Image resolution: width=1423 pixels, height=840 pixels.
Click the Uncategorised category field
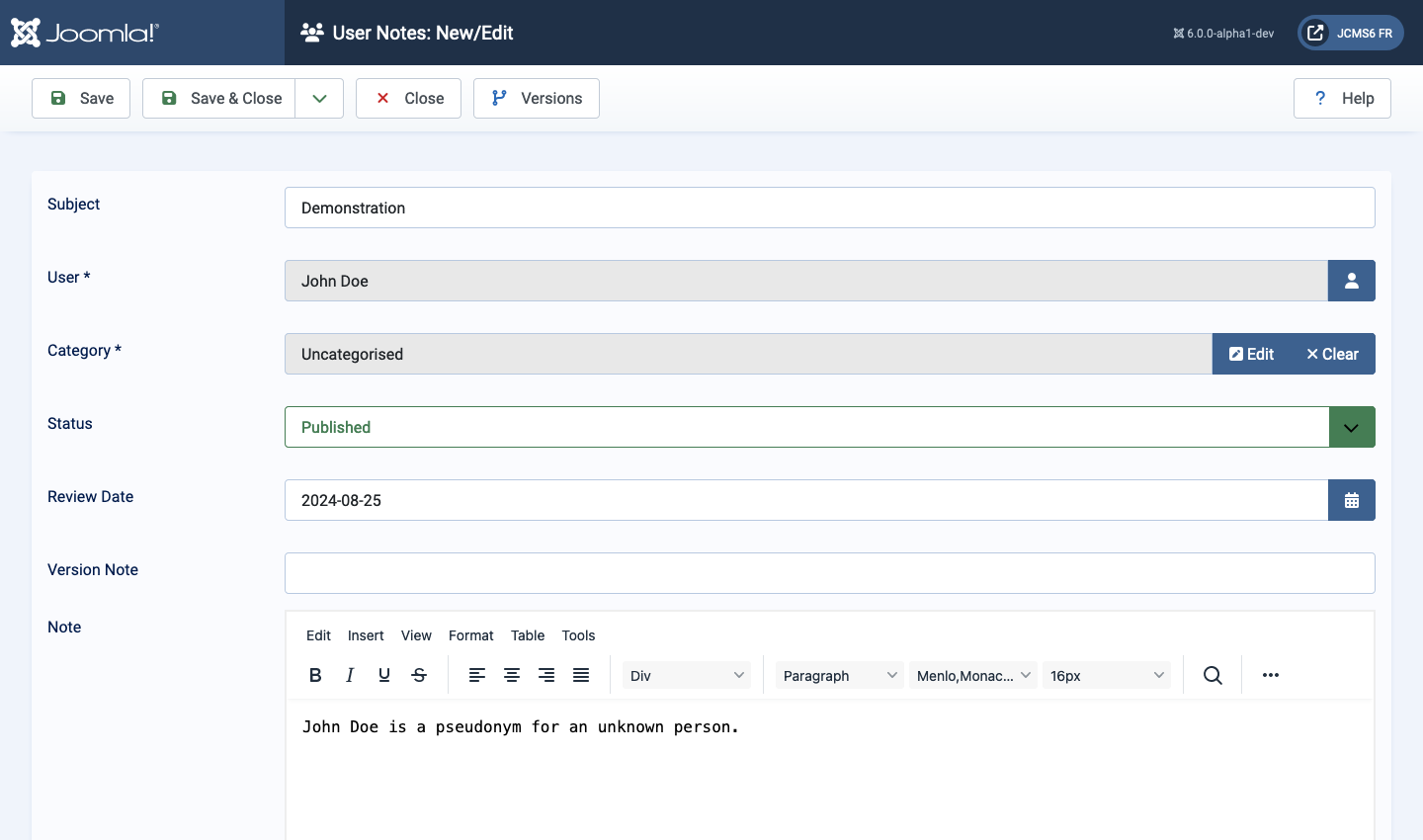748,354
